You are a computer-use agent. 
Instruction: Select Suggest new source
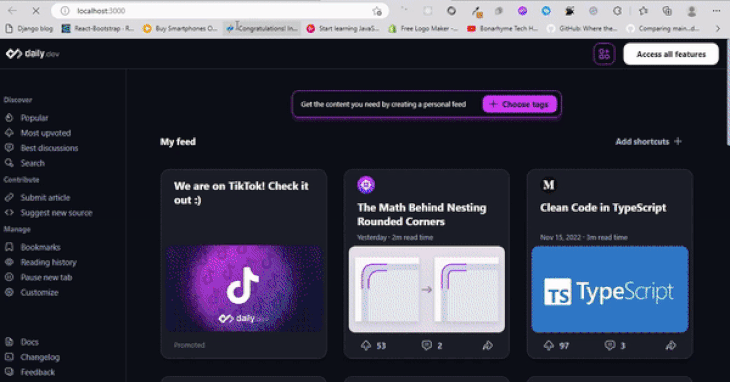pos(48,213)
